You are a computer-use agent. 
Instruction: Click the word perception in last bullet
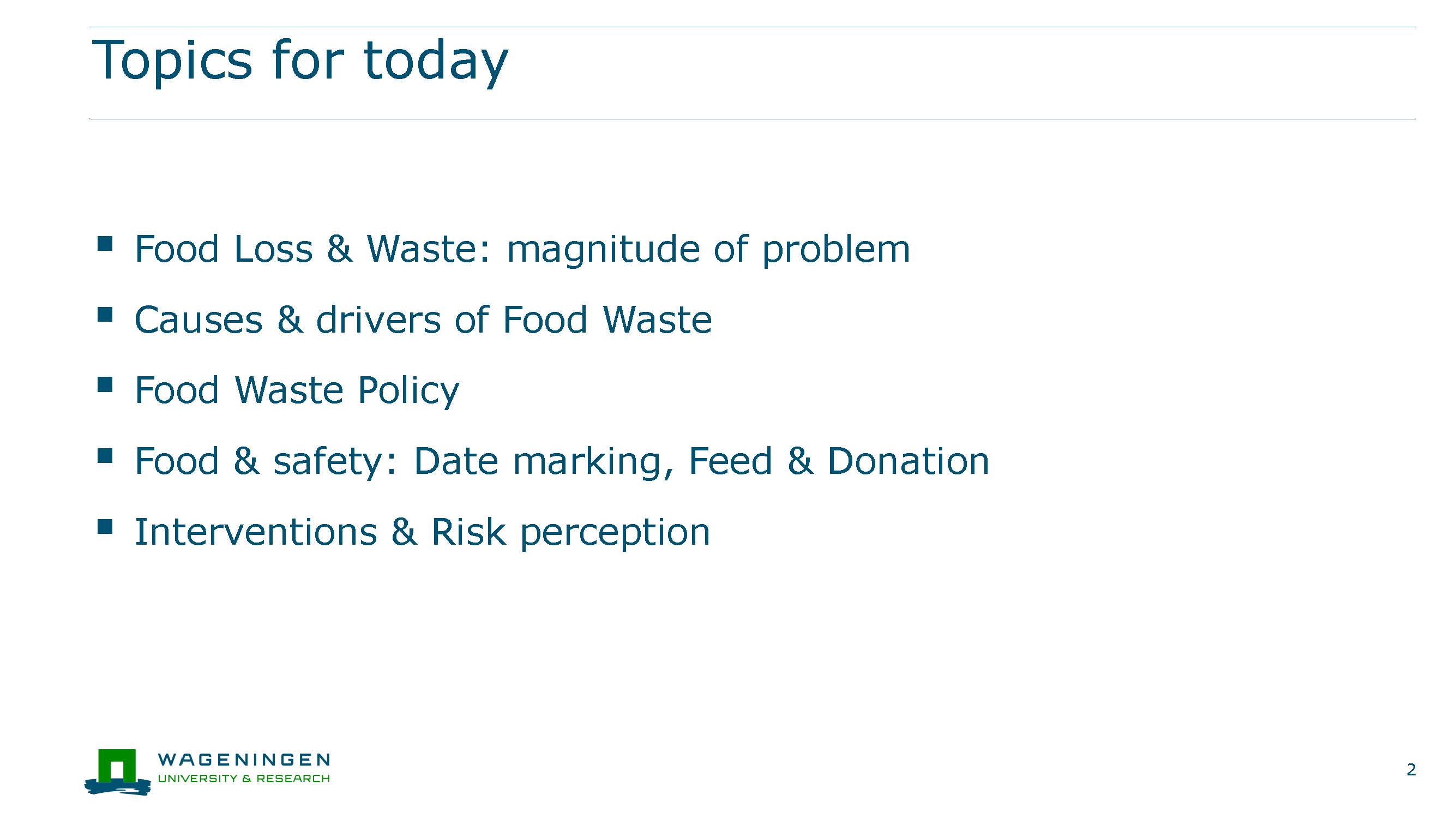point(615,532)
